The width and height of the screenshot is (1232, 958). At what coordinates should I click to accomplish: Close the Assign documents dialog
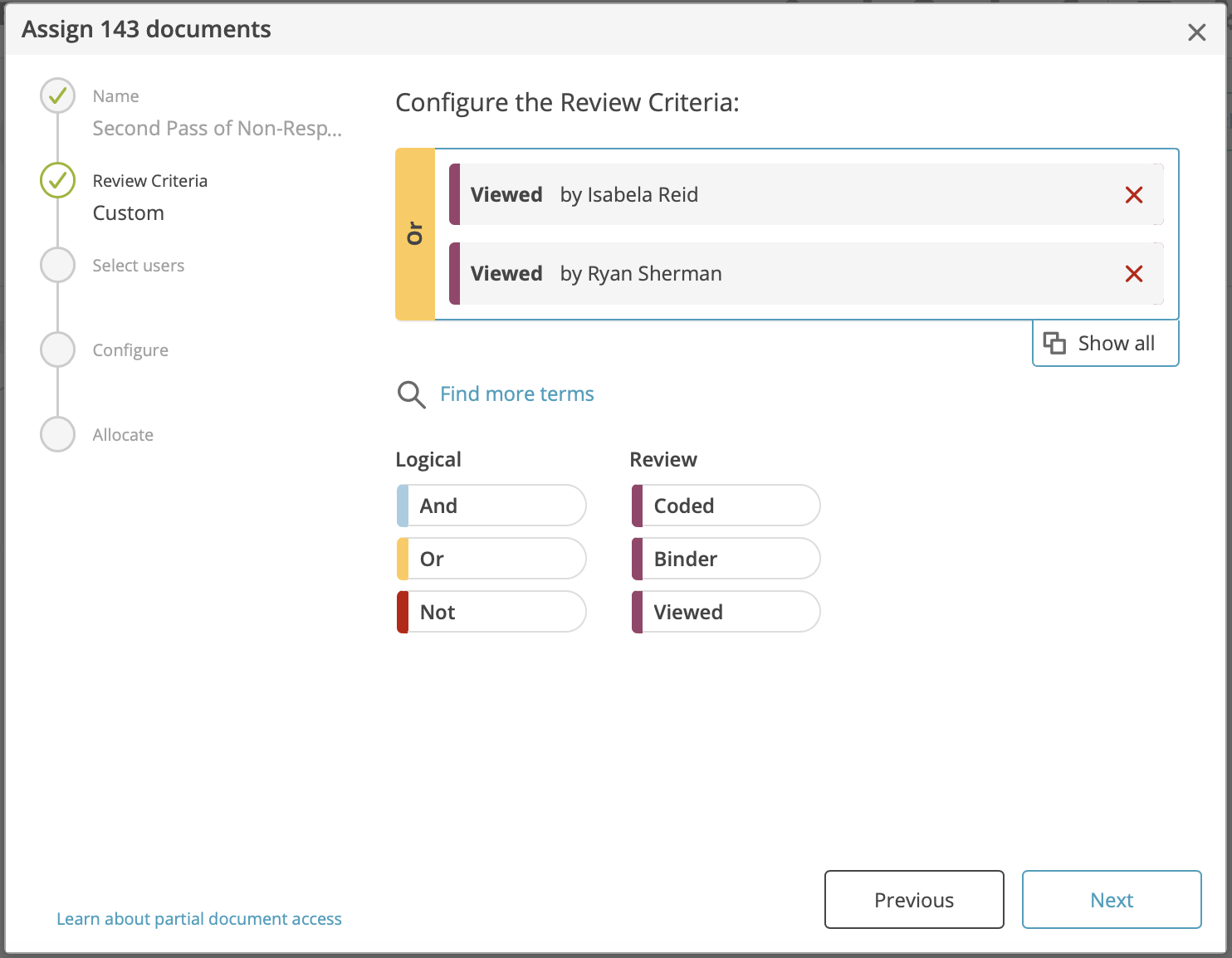1196,32
